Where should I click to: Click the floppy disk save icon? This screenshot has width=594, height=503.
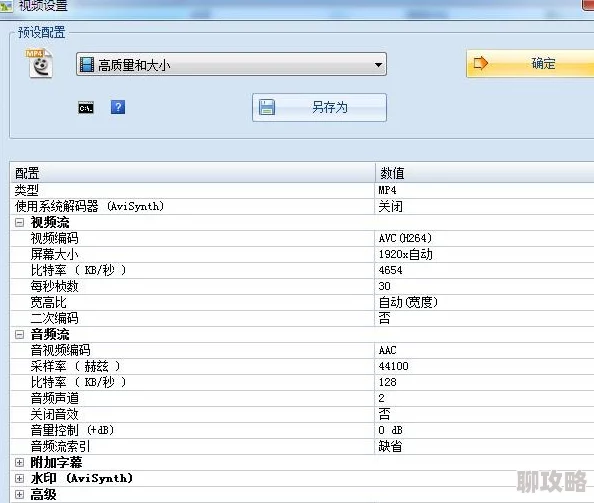tap(267, 107)
